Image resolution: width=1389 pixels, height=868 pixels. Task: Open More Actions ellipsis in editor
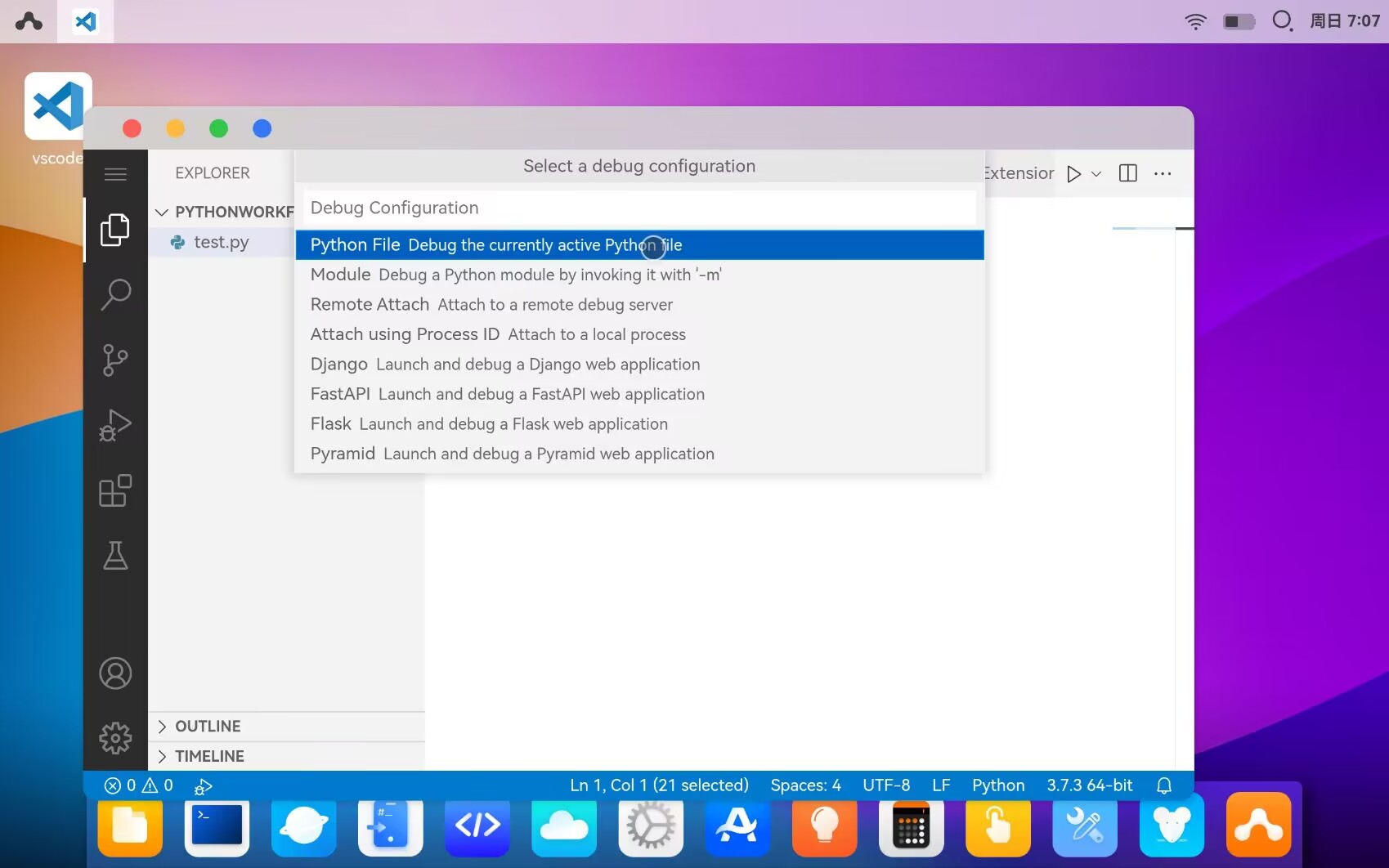point(1163,173)
